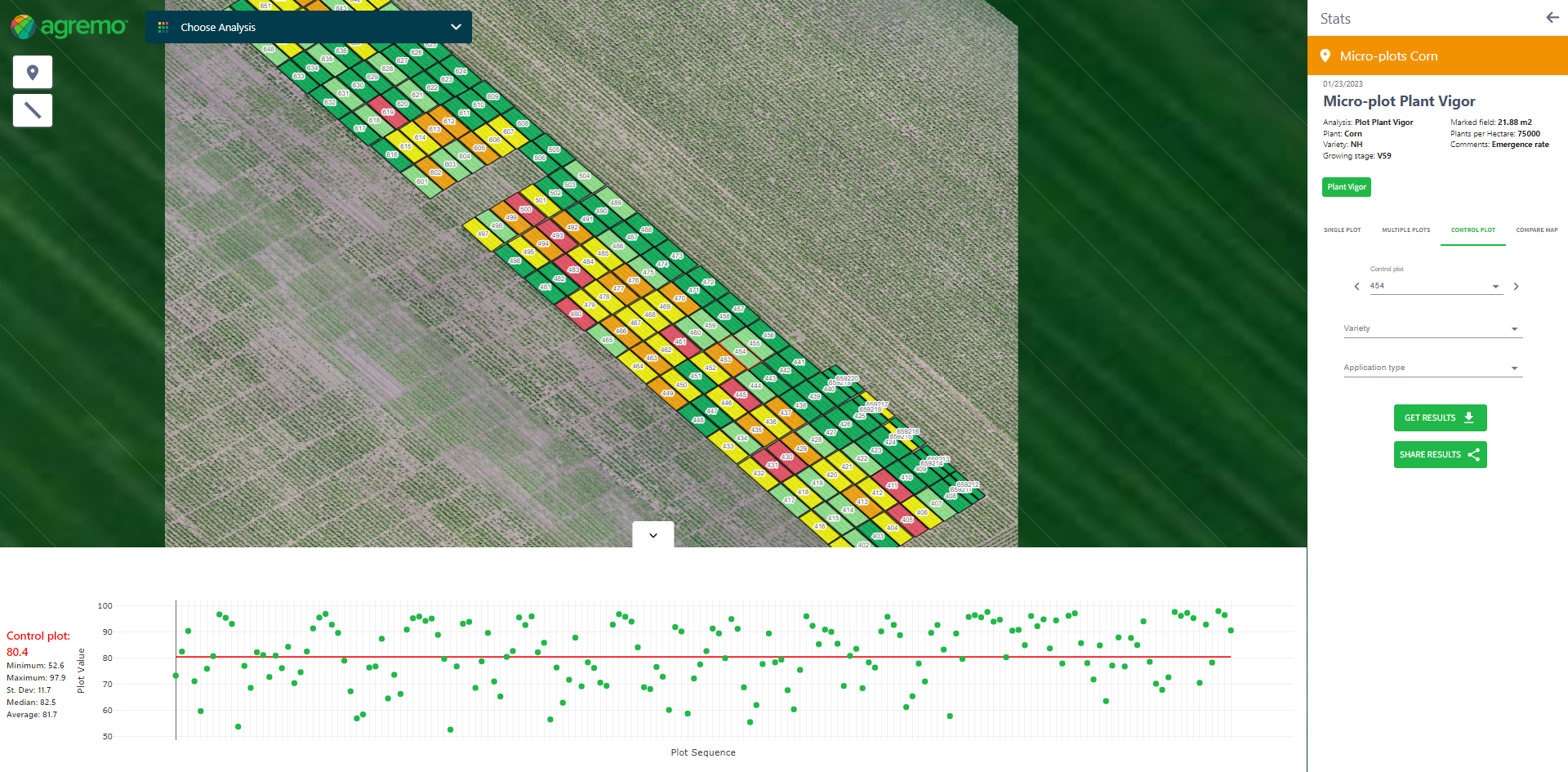Select the line measurement tool
Viewport: 1568px width, 772px height.
pyautogui.click(x=33, y=110)
